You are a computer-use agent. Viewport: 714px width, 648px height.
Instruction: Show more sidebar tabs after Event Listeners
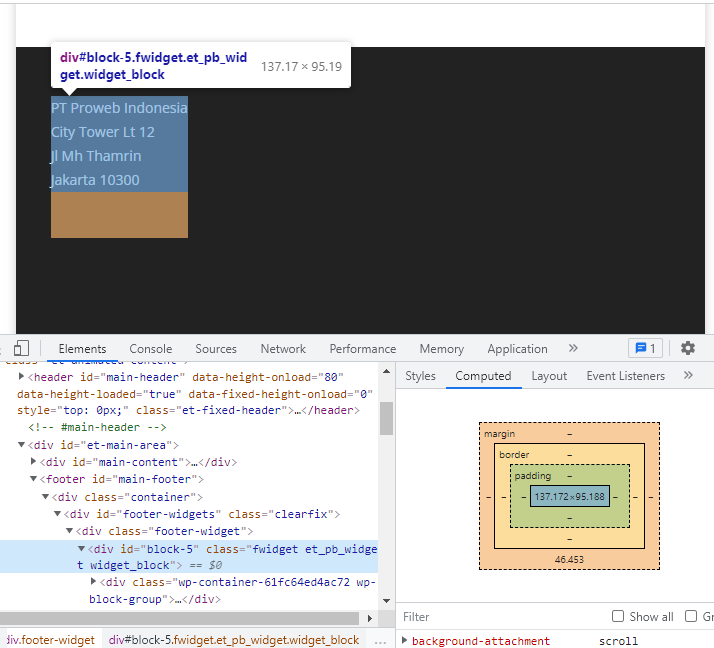(688, 375)
